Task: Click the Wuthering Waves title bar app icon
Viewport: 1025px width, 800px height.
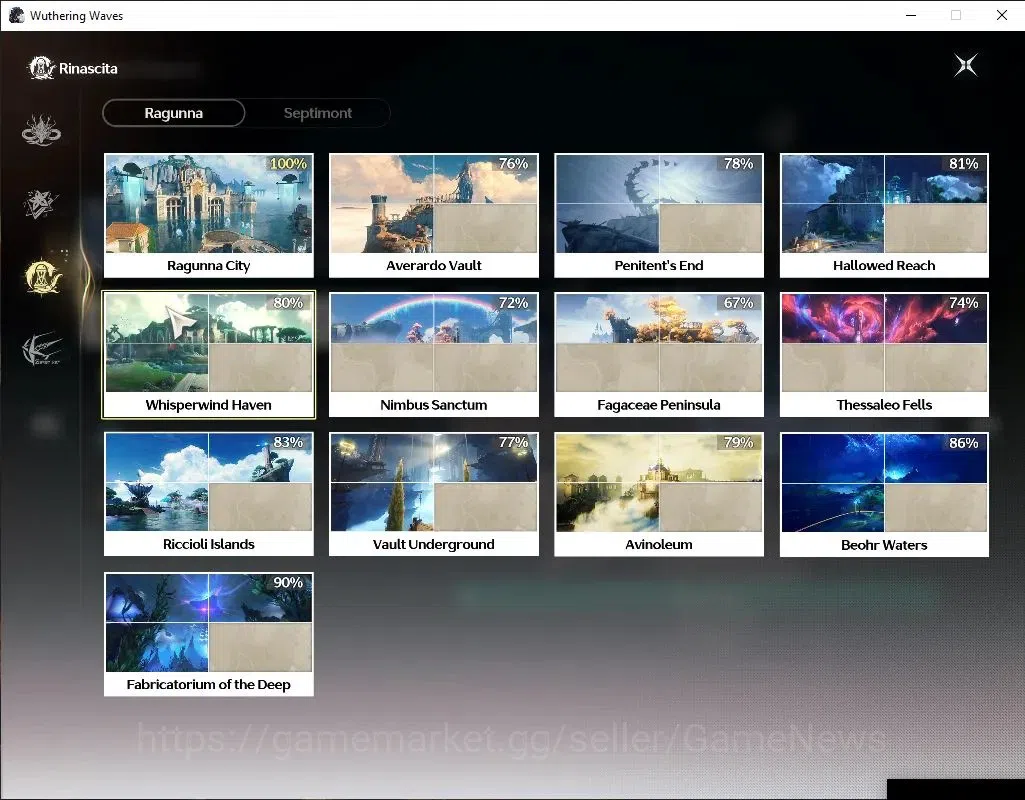Action: tap(16, 15)
